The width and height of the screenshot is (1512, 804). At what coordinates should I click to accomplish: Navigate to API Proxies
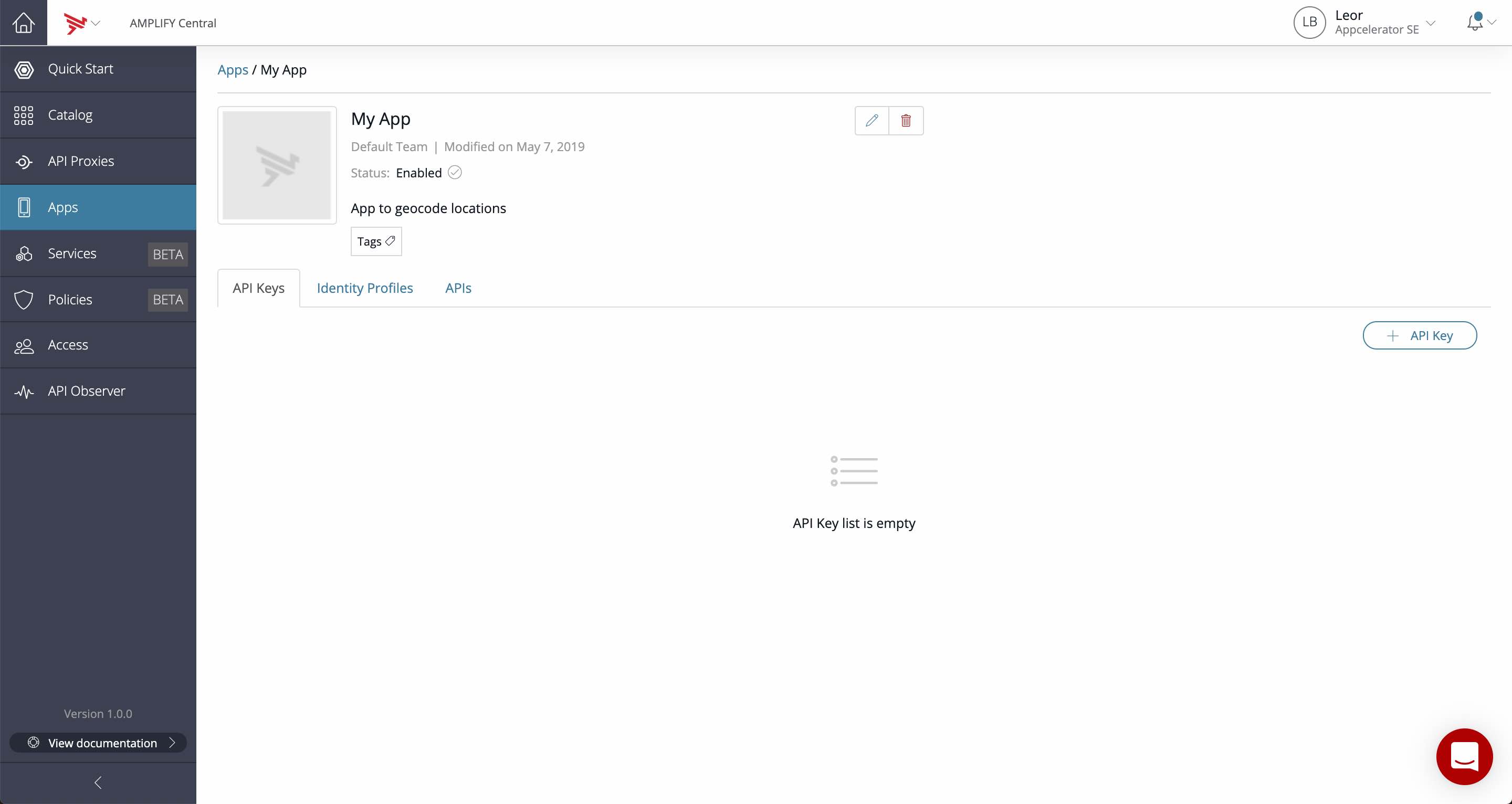(x=98, y=162)
